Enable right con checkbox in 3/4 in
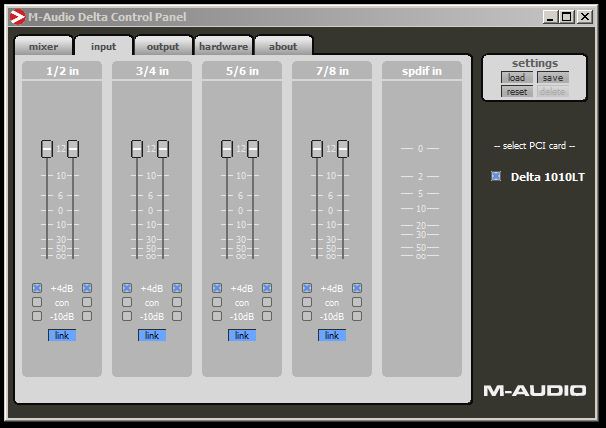The width and height of the screenshot is (606, 428). [177, 302]
